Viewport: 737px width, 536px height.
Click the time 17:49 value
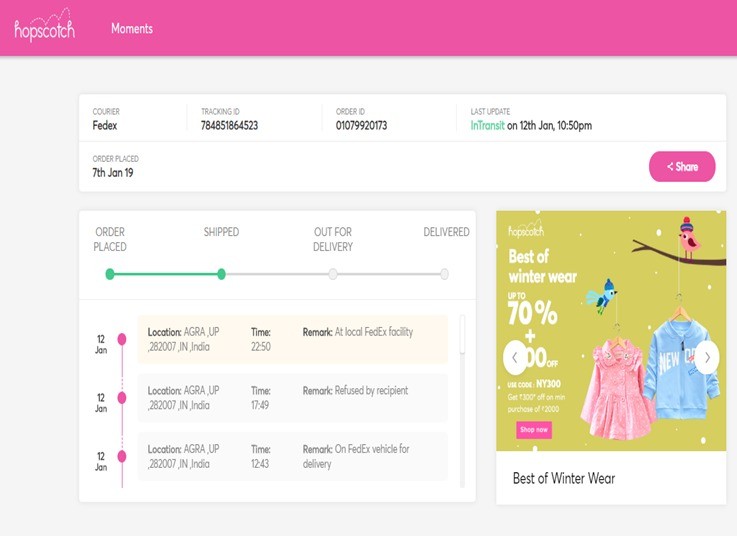coord(260,405)
